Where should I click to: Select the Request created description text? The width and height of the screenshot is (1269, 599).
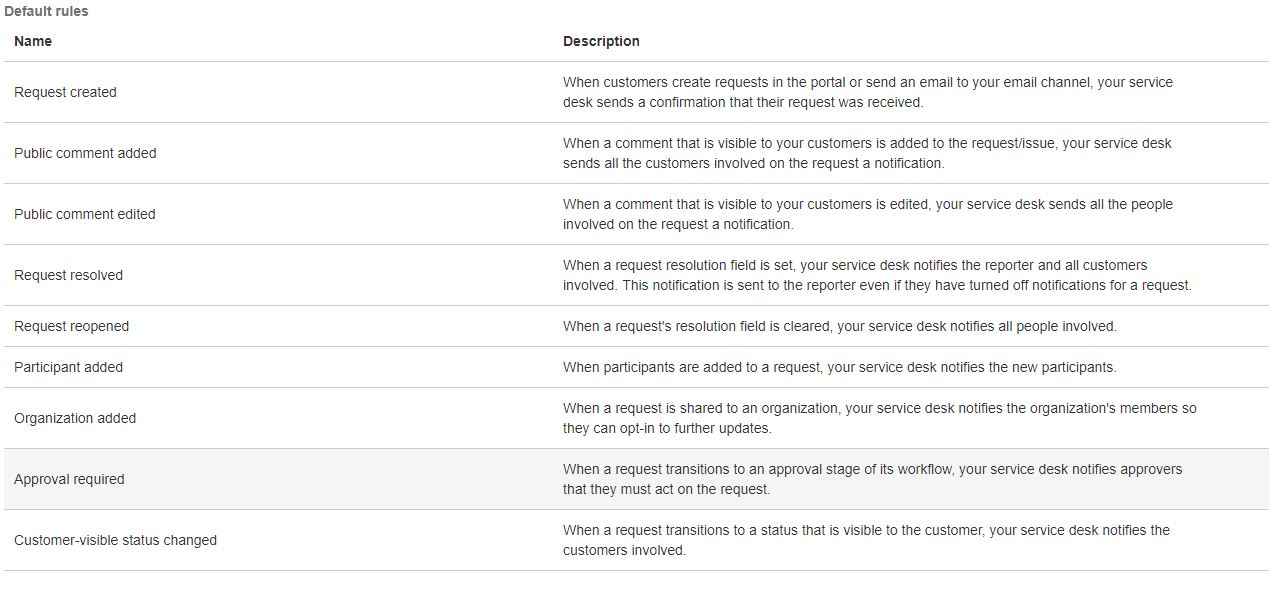pos(866,92)
